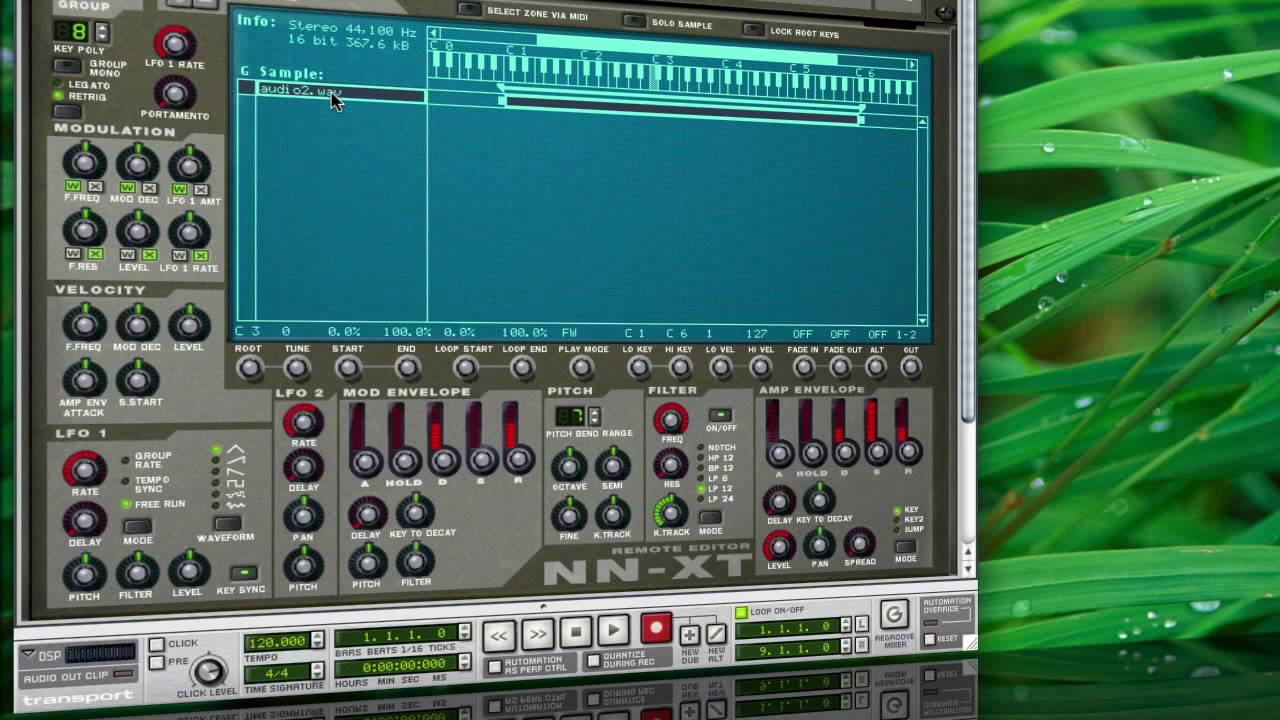Screen dimensions: 1280x720
Task: Toggle the X button under Modulation F.RES
Action: tap(96, 255)
